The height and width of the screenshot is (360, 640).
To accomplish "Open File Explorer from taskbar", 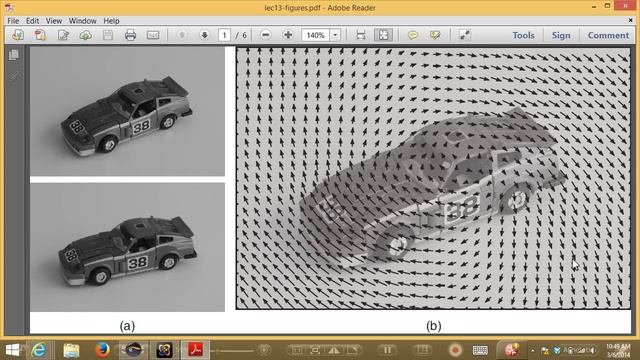I will pyautogui.click(x=71, y=350).
